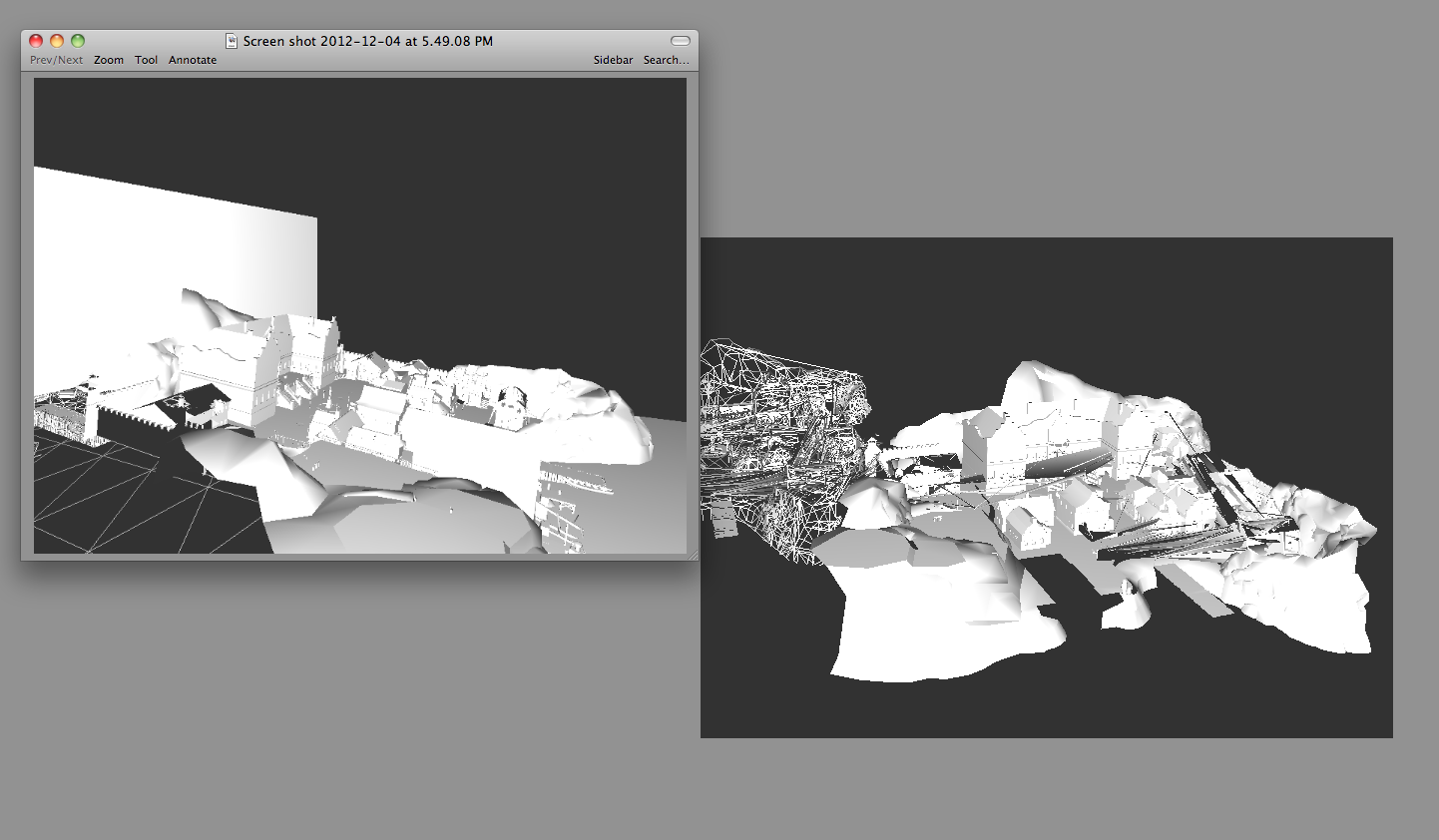Click the resize grip at window's bottom-right corner
This screenshot has width=1439, height=840.
(692, 555)
